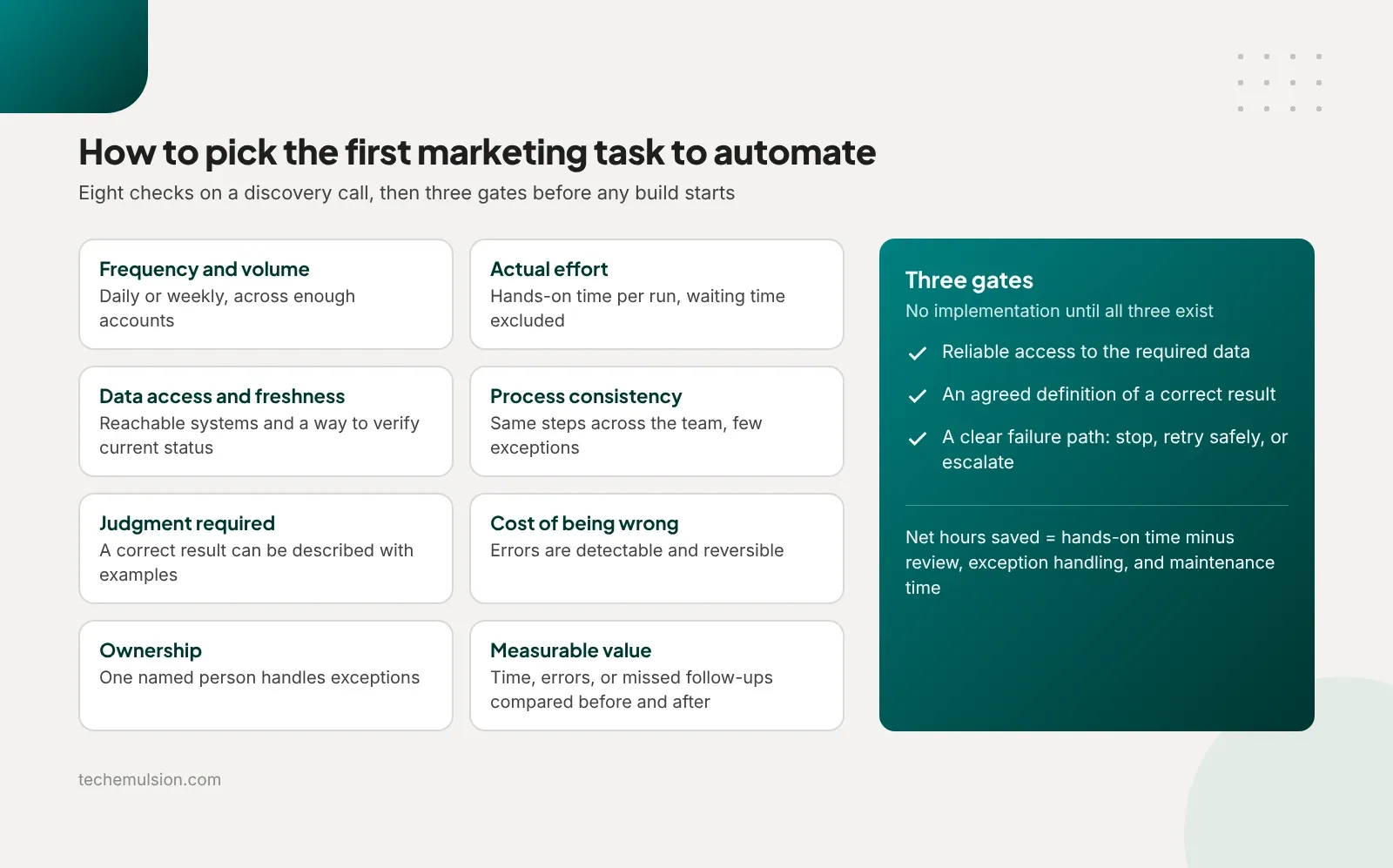1393x868 pixels.
Task: Click the 'Measurable value' heading
Action: [x=571, y=650]
